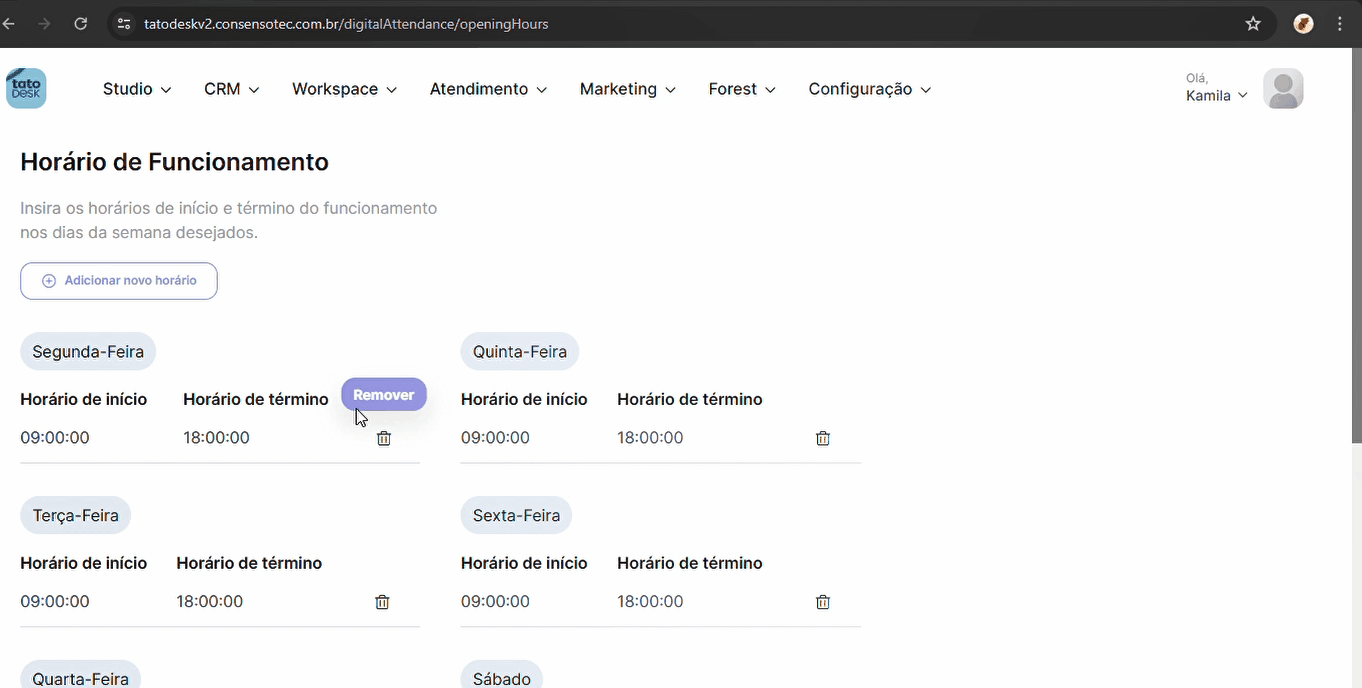Reload the page in the browser
Screen dimensions: 1362x688
click(x=81, y=24)
